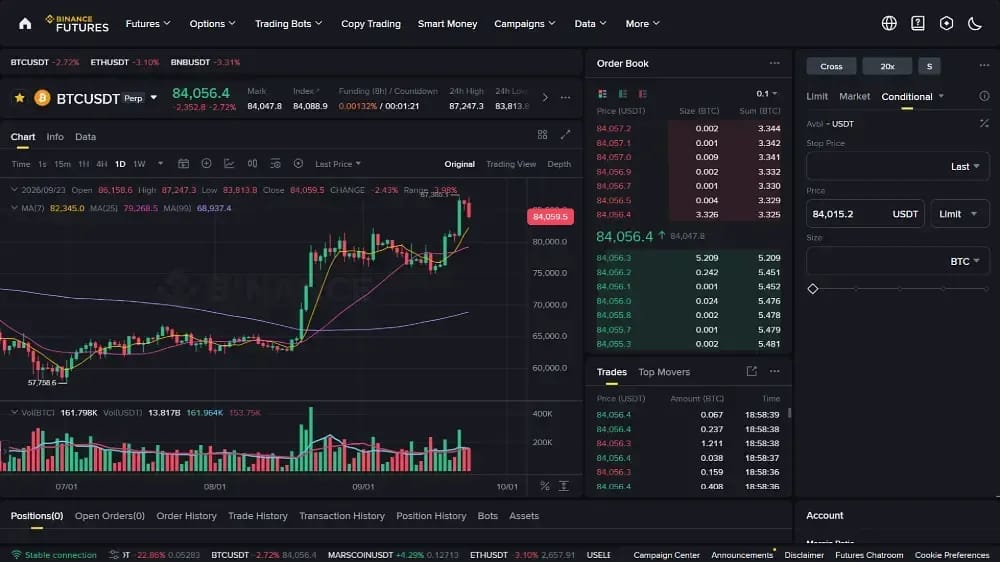Open order type info icon
The image size is (1000, 562).
pyautogui.click(x=984, y=96)
